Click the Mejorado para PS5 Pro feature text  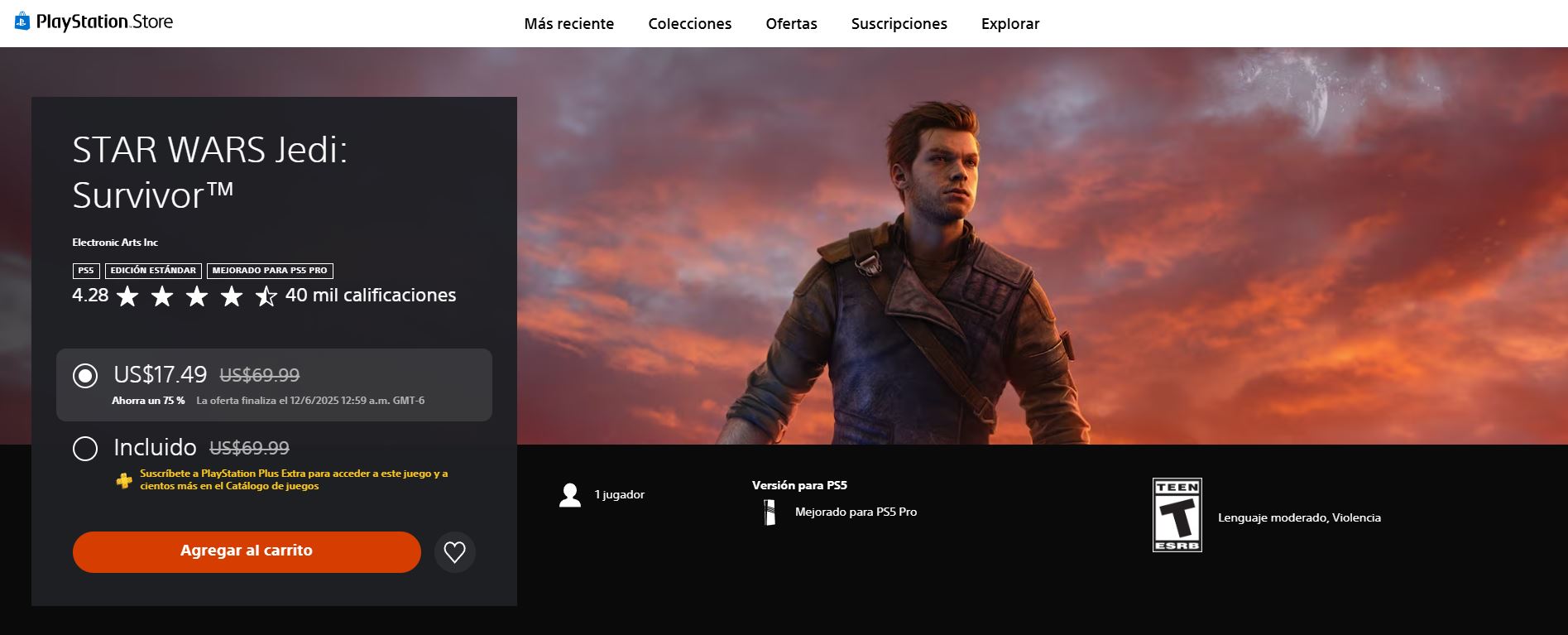tap(856, 512)
